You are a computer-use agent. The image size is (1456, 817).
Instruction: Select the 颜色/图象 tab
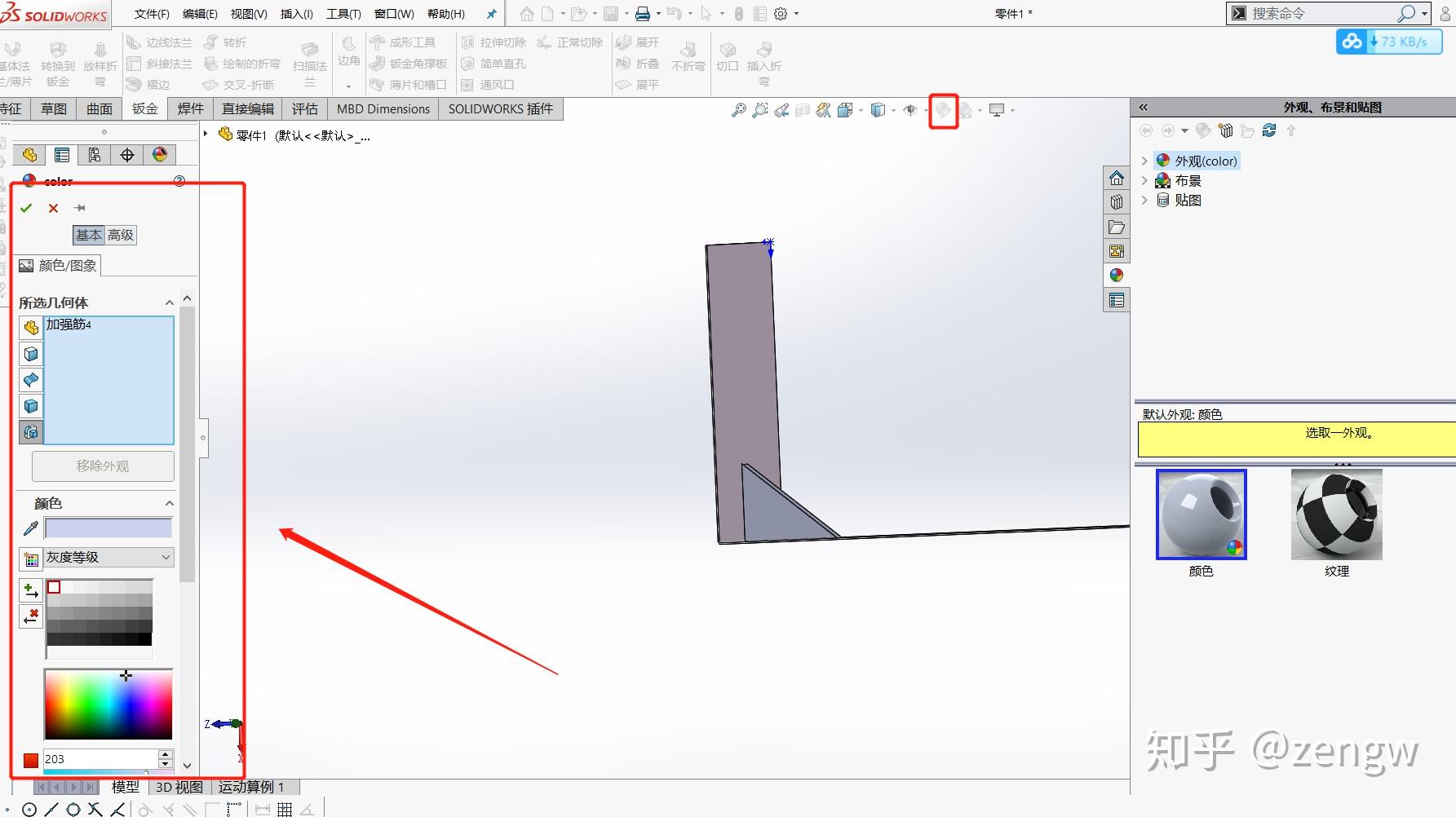[x=58, y=266]
